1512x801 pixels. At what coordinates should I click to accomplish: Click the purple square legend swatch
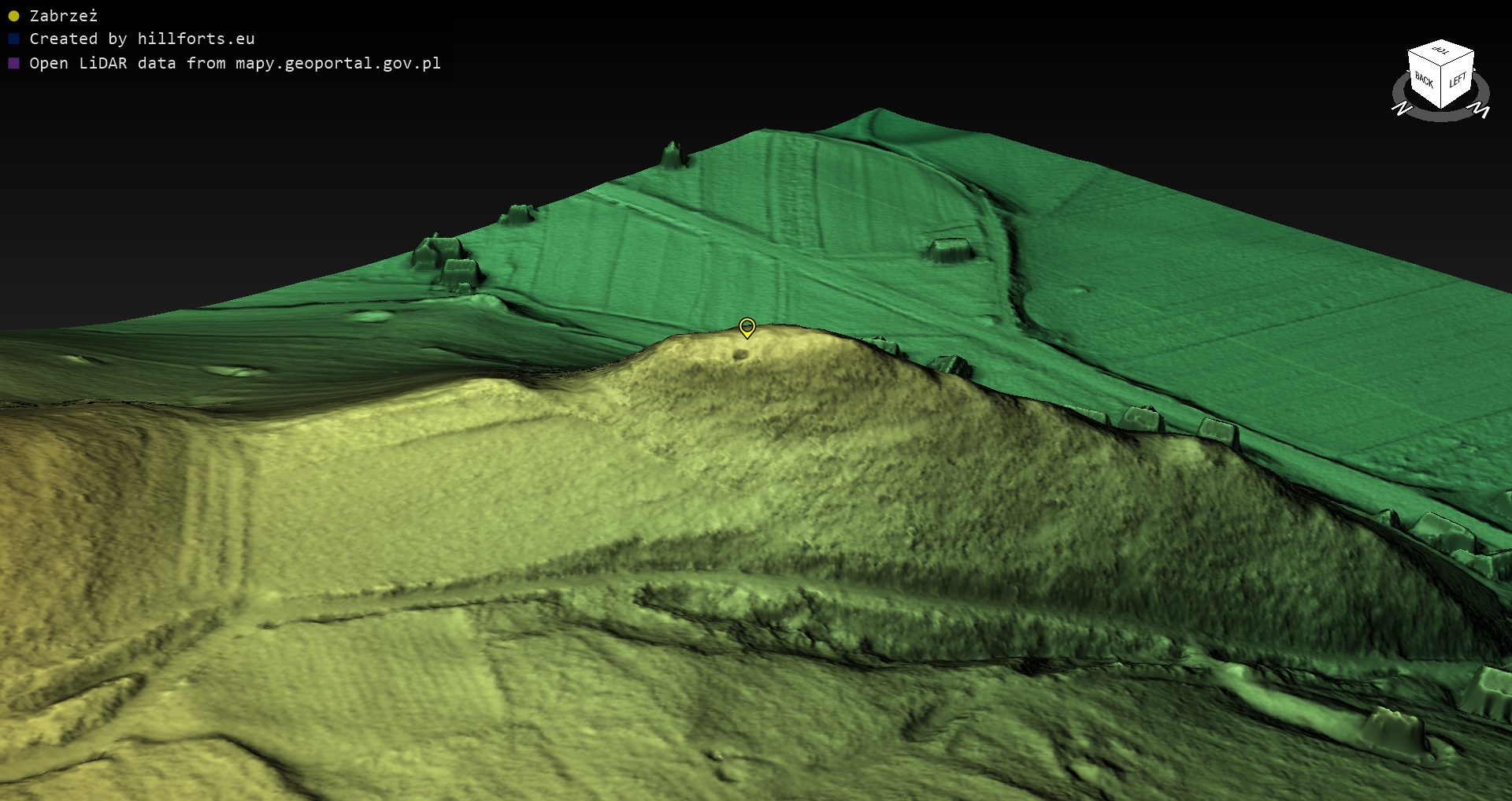click(13, 63)
